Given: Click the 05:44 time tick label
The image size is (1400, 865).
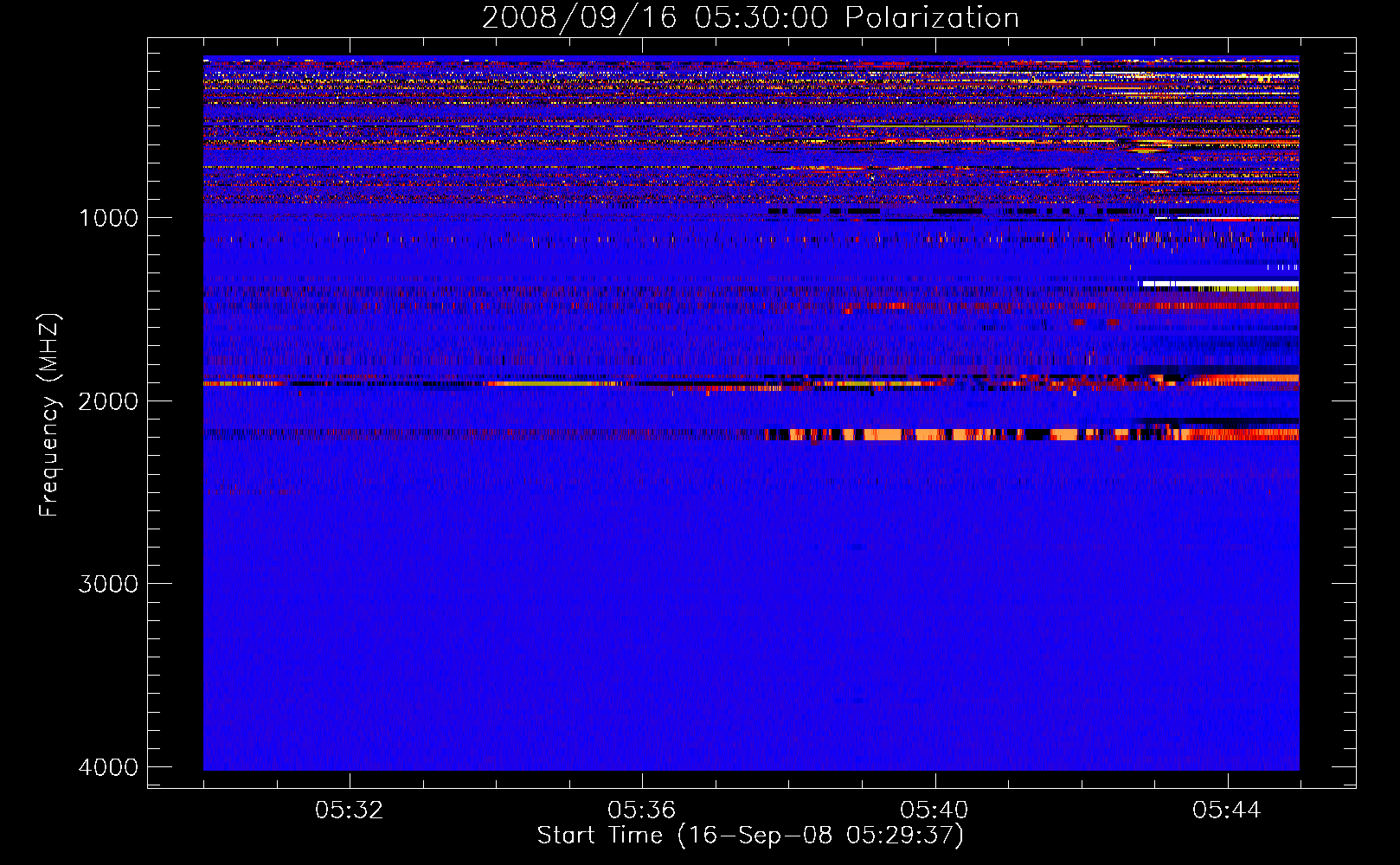Looking at the screenshot, I should (1227, 811).
